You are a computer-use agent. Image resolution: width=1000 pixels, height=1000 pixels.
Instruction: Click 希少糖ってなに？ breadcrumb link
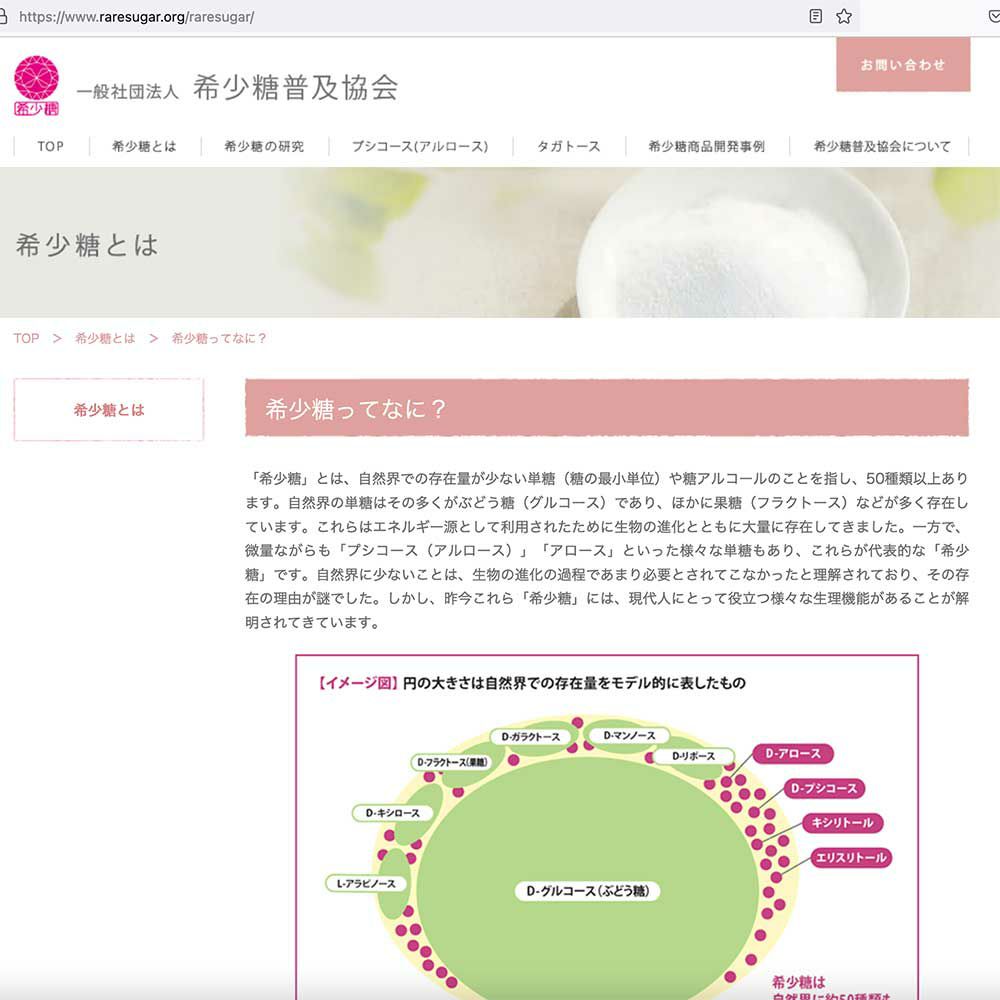point(219,338)
